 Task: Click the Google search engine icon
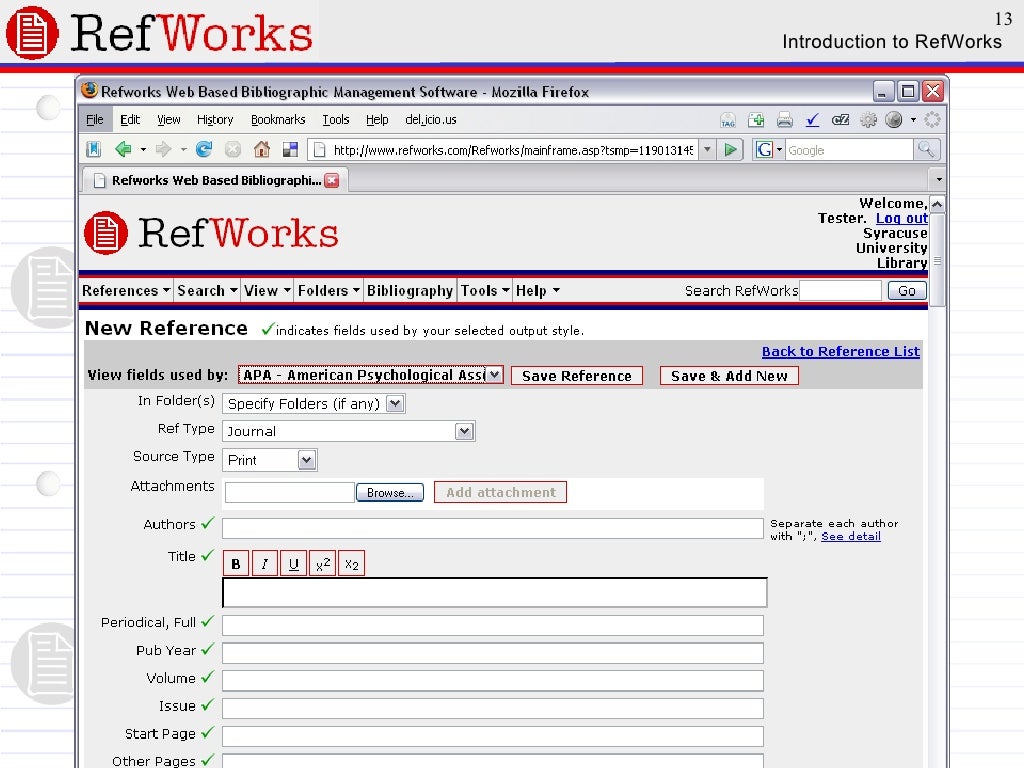point(764,150)
